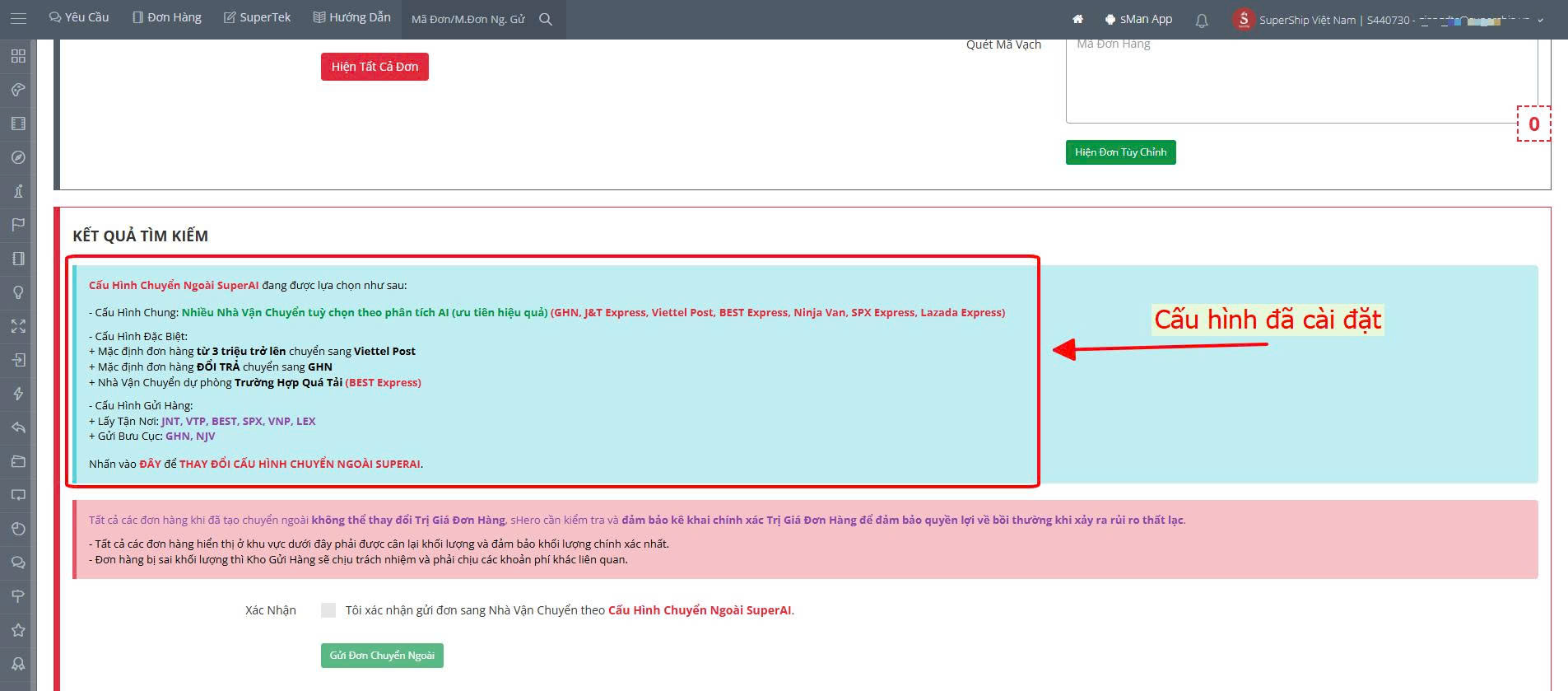Click the Quét Mã Vạch label
Image resolution: width=1568 pixels, height=691 pixels.
(1003, 44)
